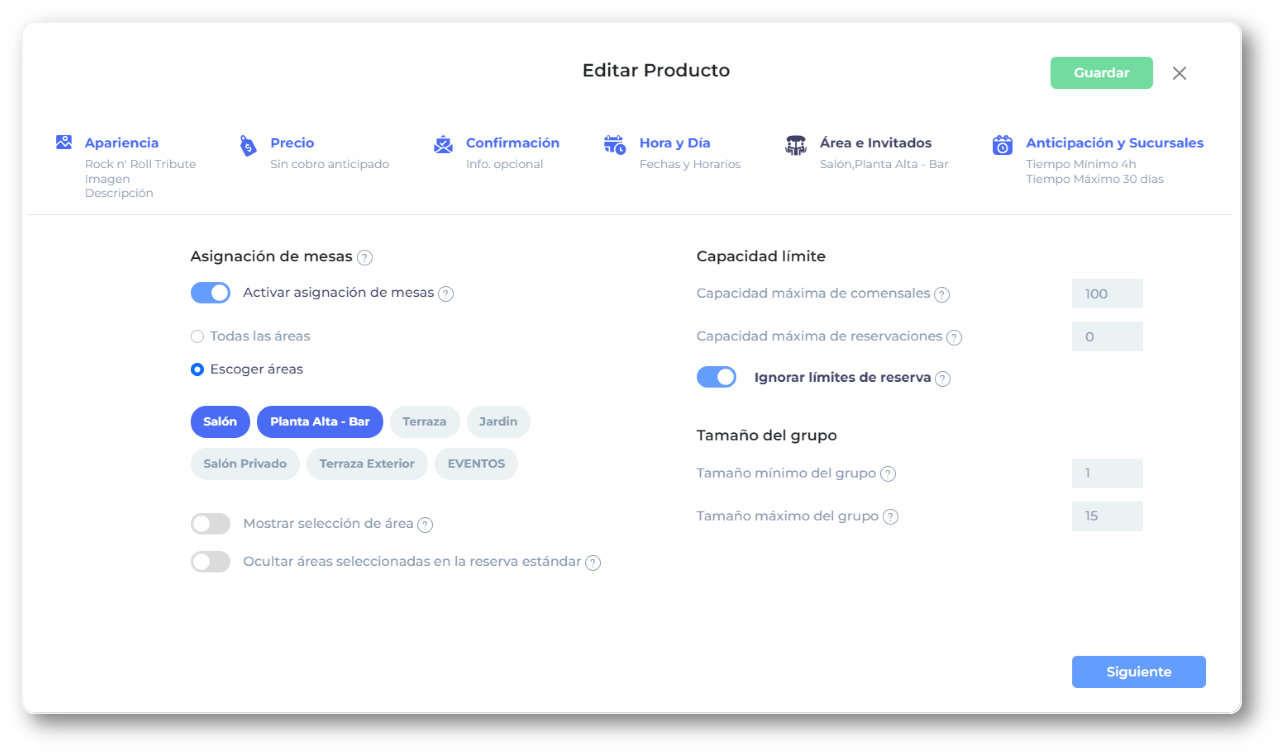Deselect the Planta Alta - Bar area chip
This screenshot has height=756, width=1284.
coord(320,422)
